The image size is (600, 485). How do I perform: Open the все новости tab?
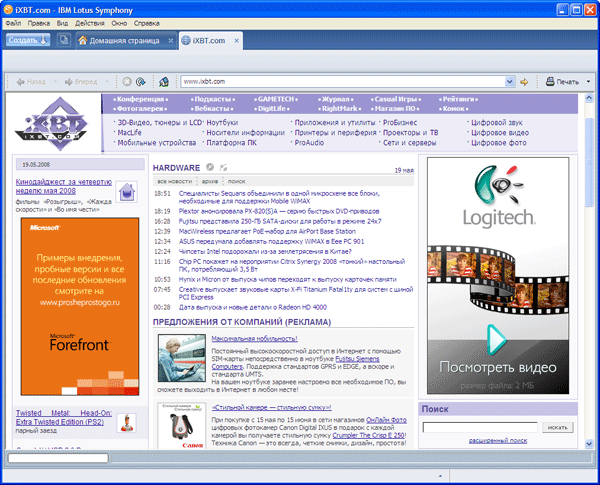coord(174,181)
